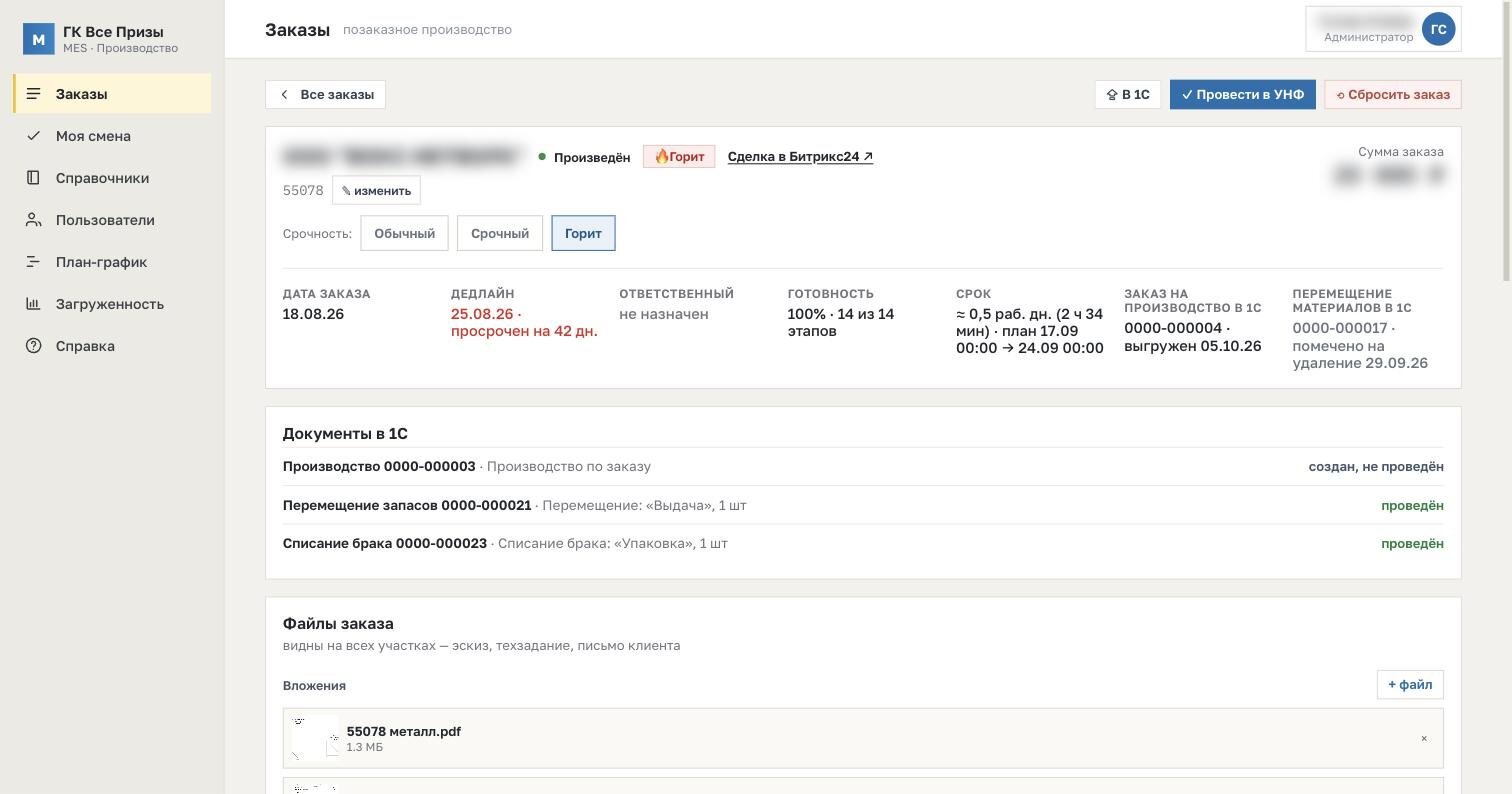Viewport: 1512px width, 794px height.
Task: Select Перемещение запасов 0000-000021 row
Action: pos(863,506)
